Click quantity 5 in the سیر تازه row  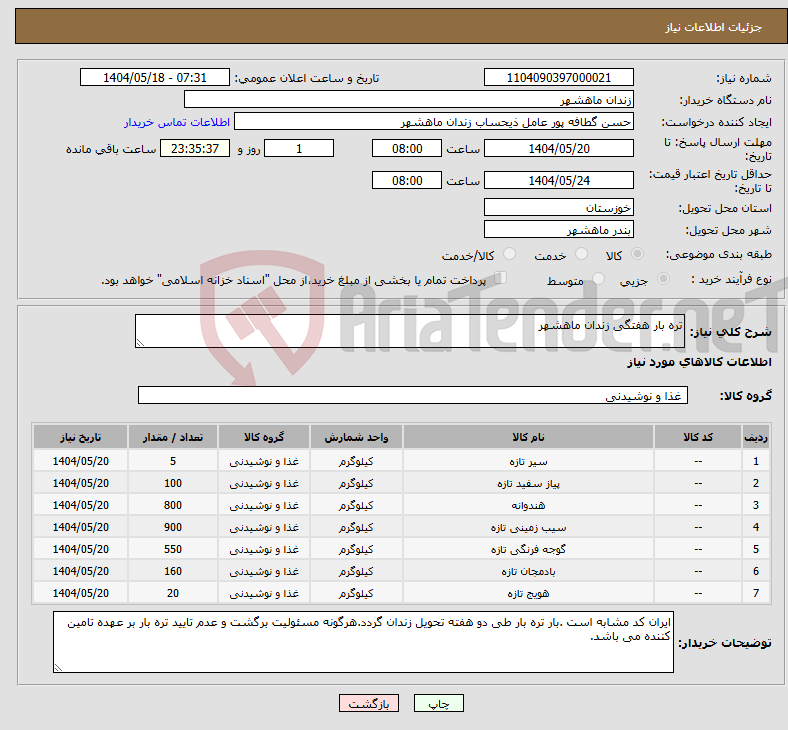[x=173, y=461]
